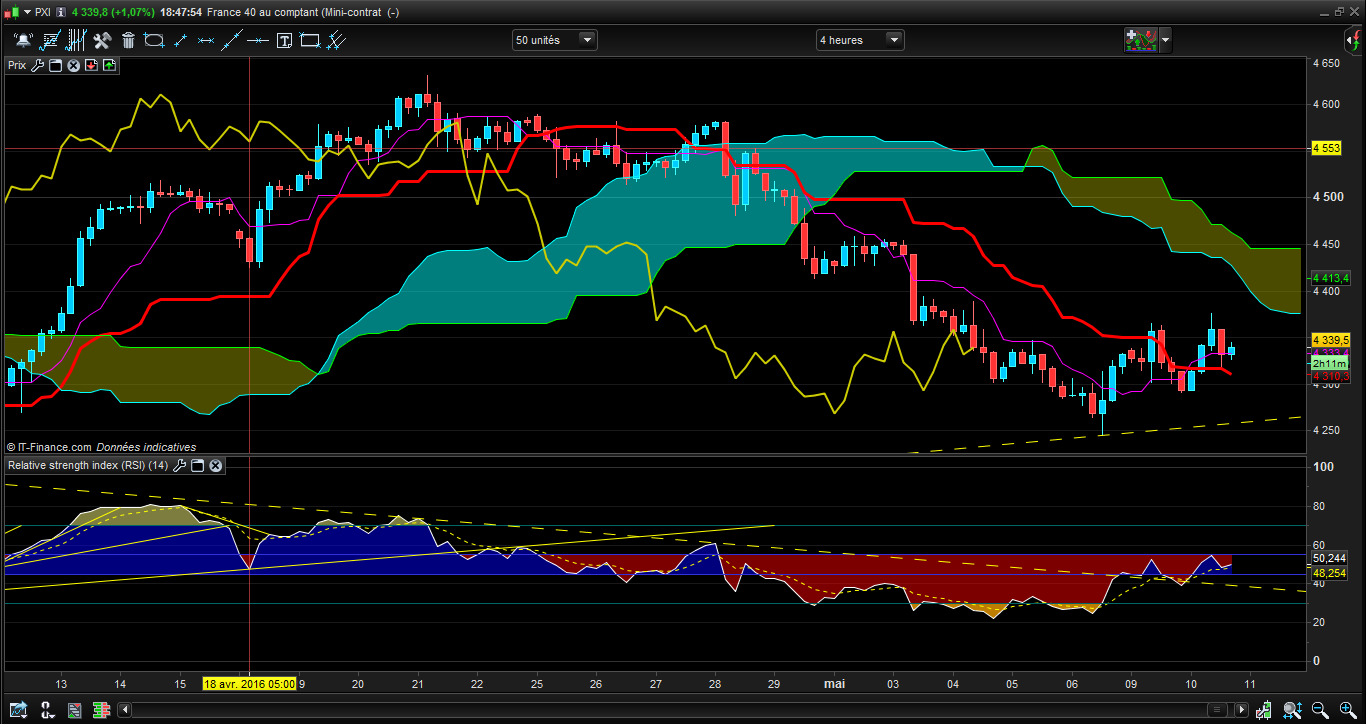
Task: Click the 4 339,5 current price label
Action: pos(1331,339)
